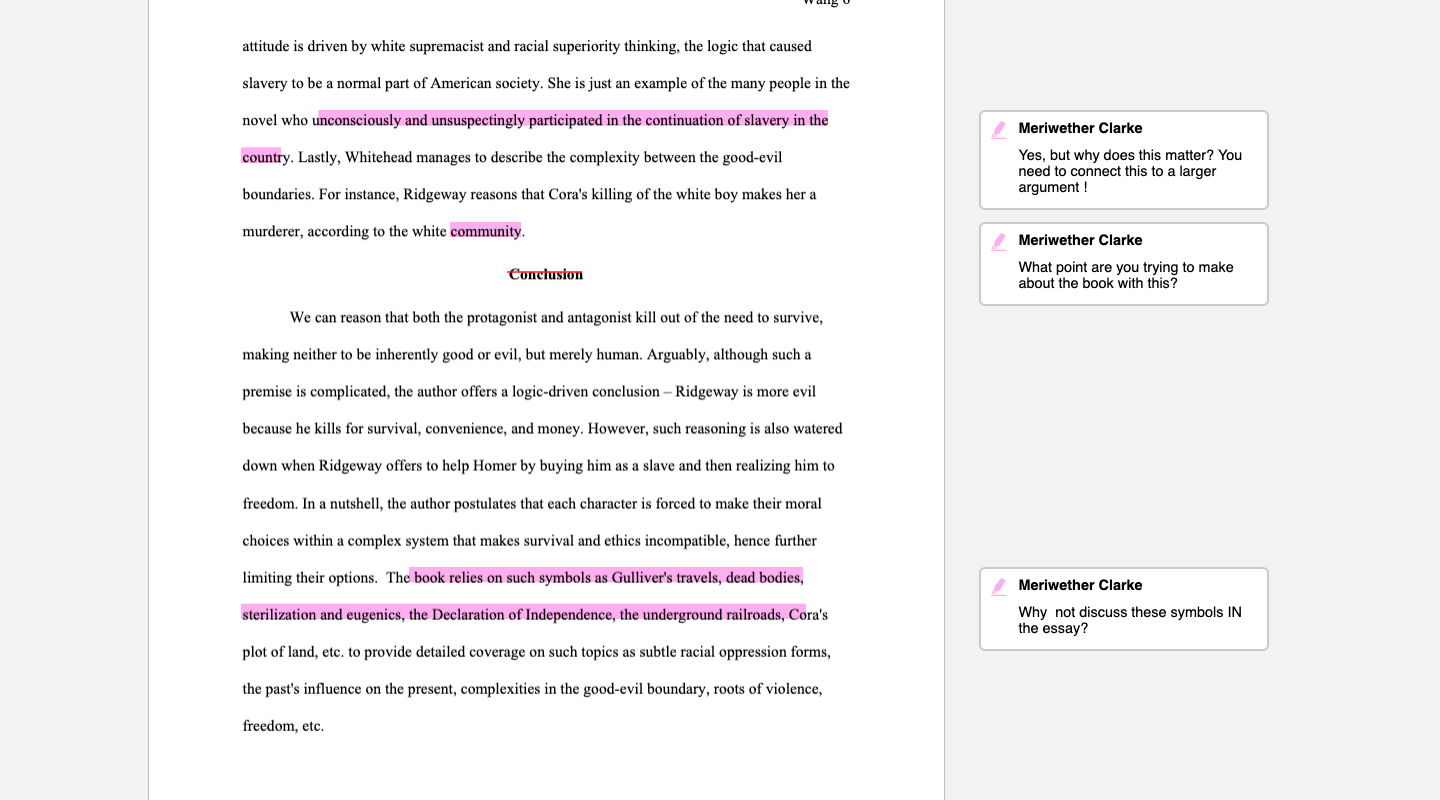Select the author name above 'What point are you trying to make'

[x=1080, y=240]
